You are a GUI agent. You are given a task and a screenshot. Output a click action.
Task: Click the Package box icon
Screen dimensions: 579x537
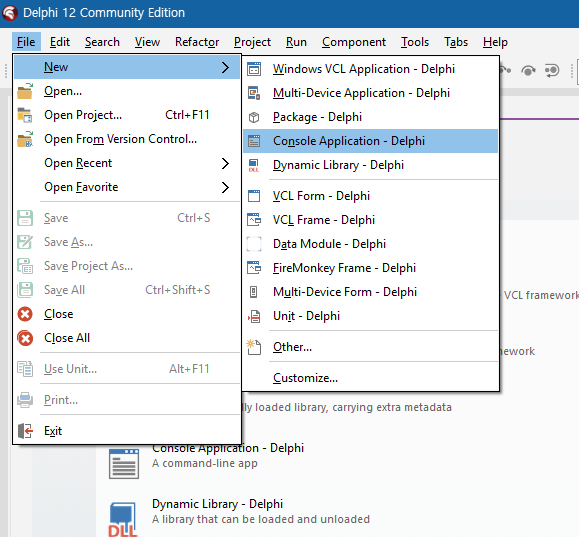click(x=254, y=117)
